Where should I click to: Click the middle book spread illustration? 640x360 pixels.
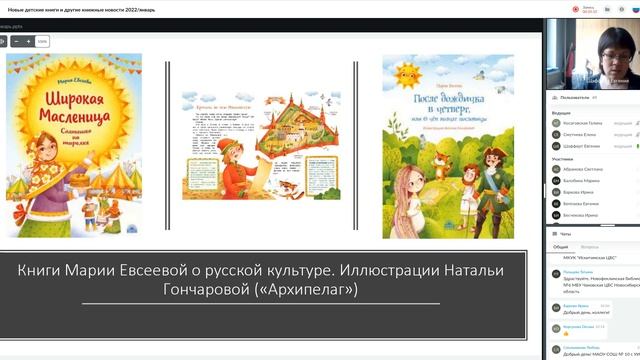[261, 146]
